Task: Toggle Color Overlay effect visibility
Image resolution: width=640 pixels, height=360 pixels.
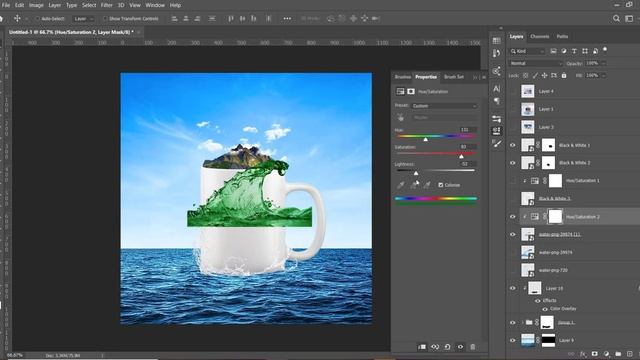Action: click(x=545, y=309)
